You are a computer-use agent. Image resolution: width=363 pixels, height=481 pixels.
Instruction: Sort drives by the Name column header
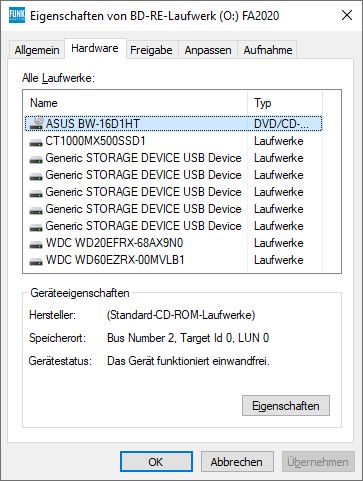pyautogui.click(x=135, y=103)
